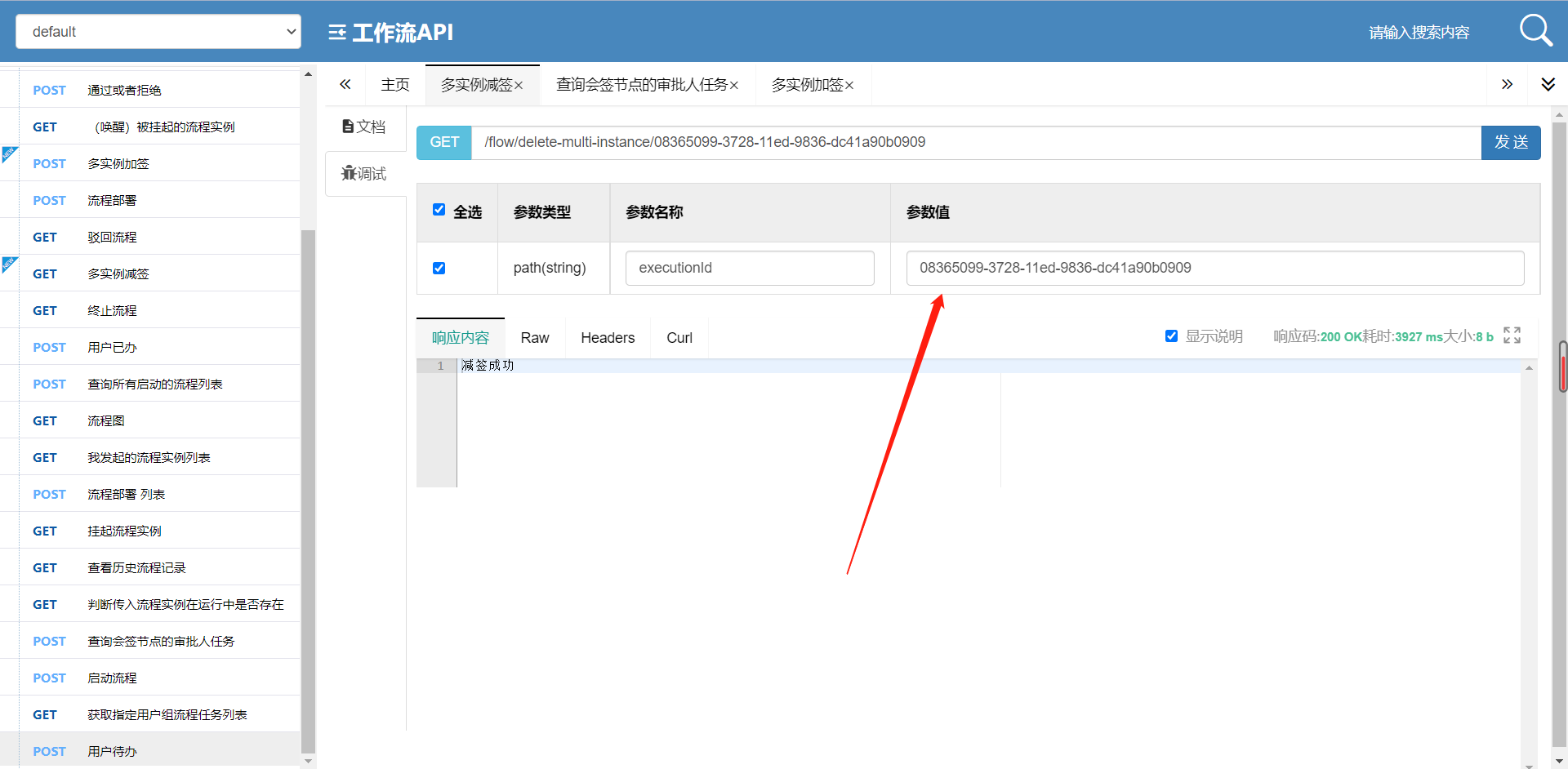1568x769 pixels.
Task: Open POST 流程部署 sidebar entry
Action: 150,200
